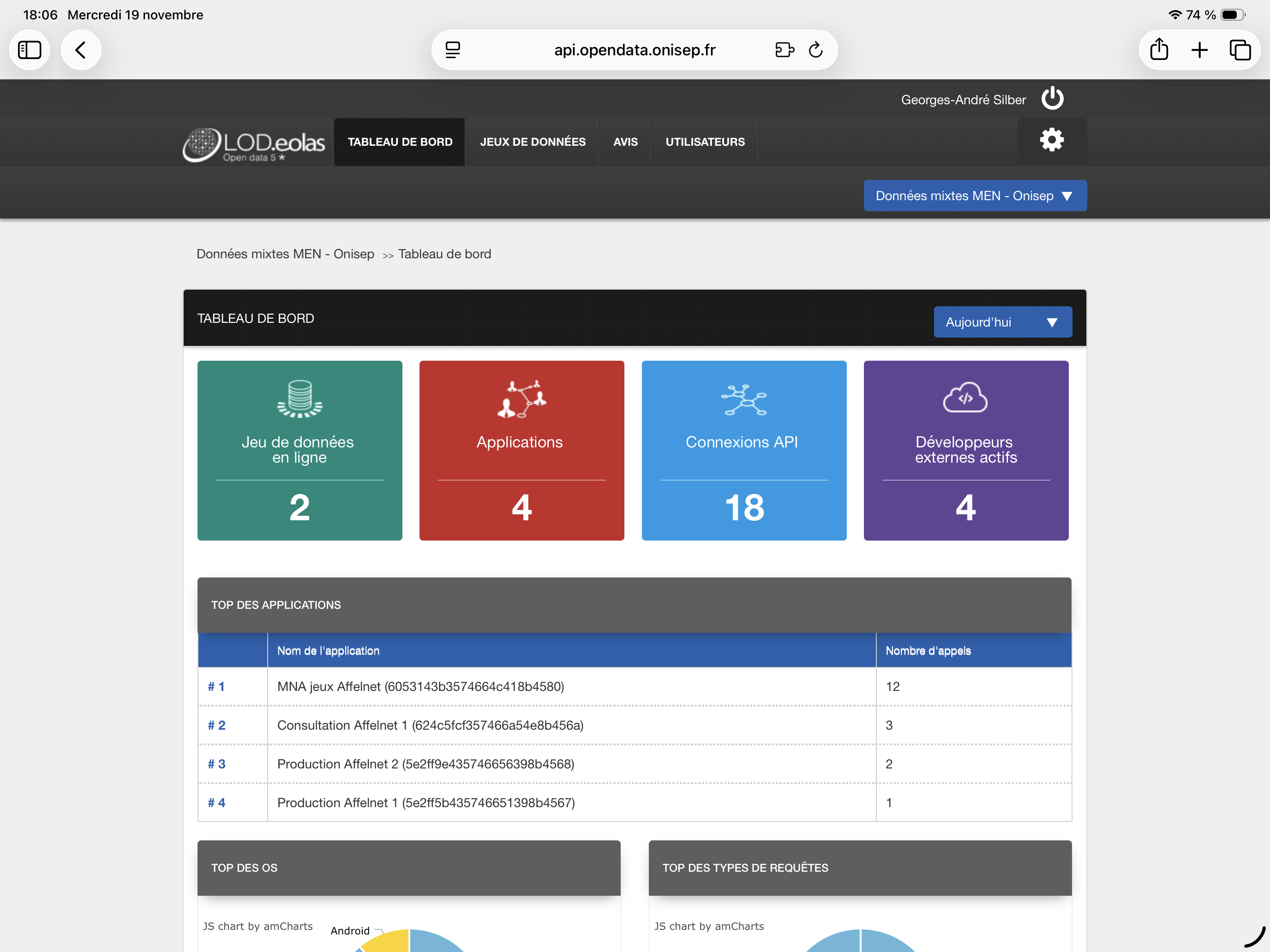Click the extensions puzzle icon
1270x952 pixels.
pyautogui.click(x=784, y=50)
